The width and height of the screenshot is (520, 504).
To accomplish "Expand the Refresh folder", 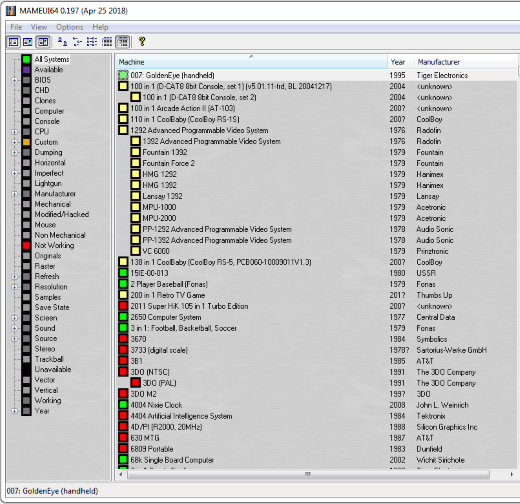I will [x=14, y=277].
